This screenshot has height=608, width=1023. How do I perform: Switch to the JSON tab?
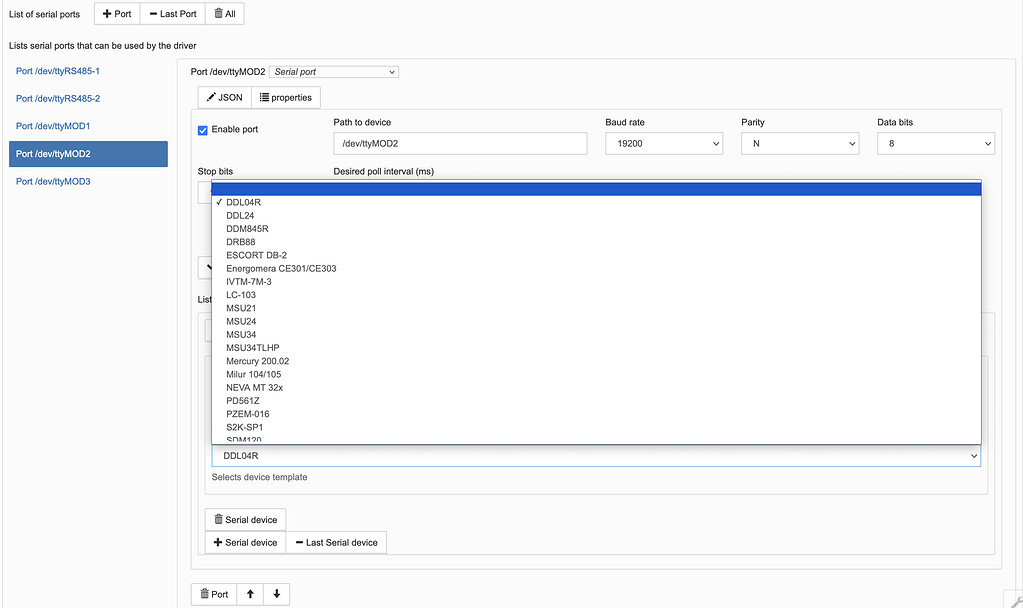pos(224,98)
